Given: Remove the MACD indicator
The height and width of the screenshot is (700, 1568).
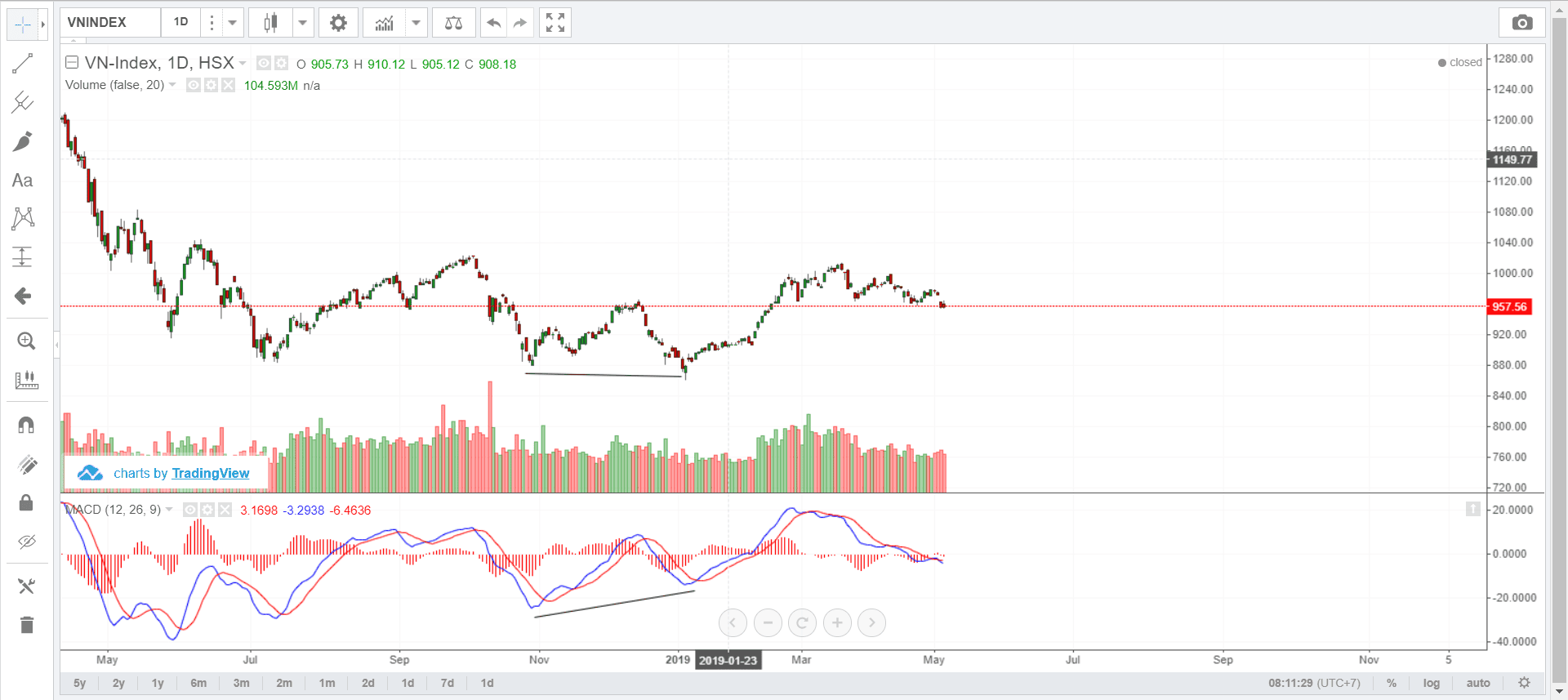Looking at the screenshot, I should [x=225, y=510].
